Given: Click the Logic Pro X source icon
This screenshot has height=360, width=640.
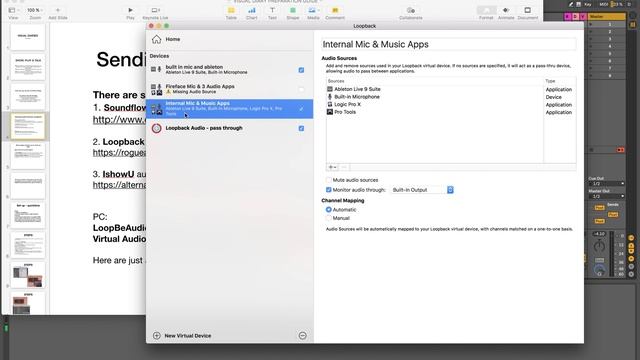Looking at the screenshot, I should tap(330, 104).
